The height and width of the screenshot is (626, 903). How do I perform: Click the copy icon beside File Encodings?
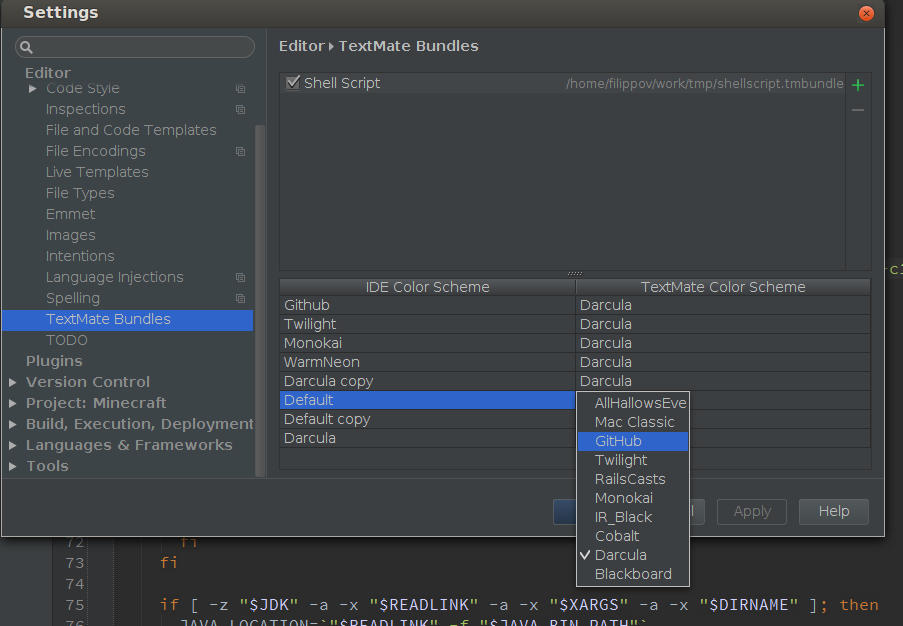[x=240, y=151]
